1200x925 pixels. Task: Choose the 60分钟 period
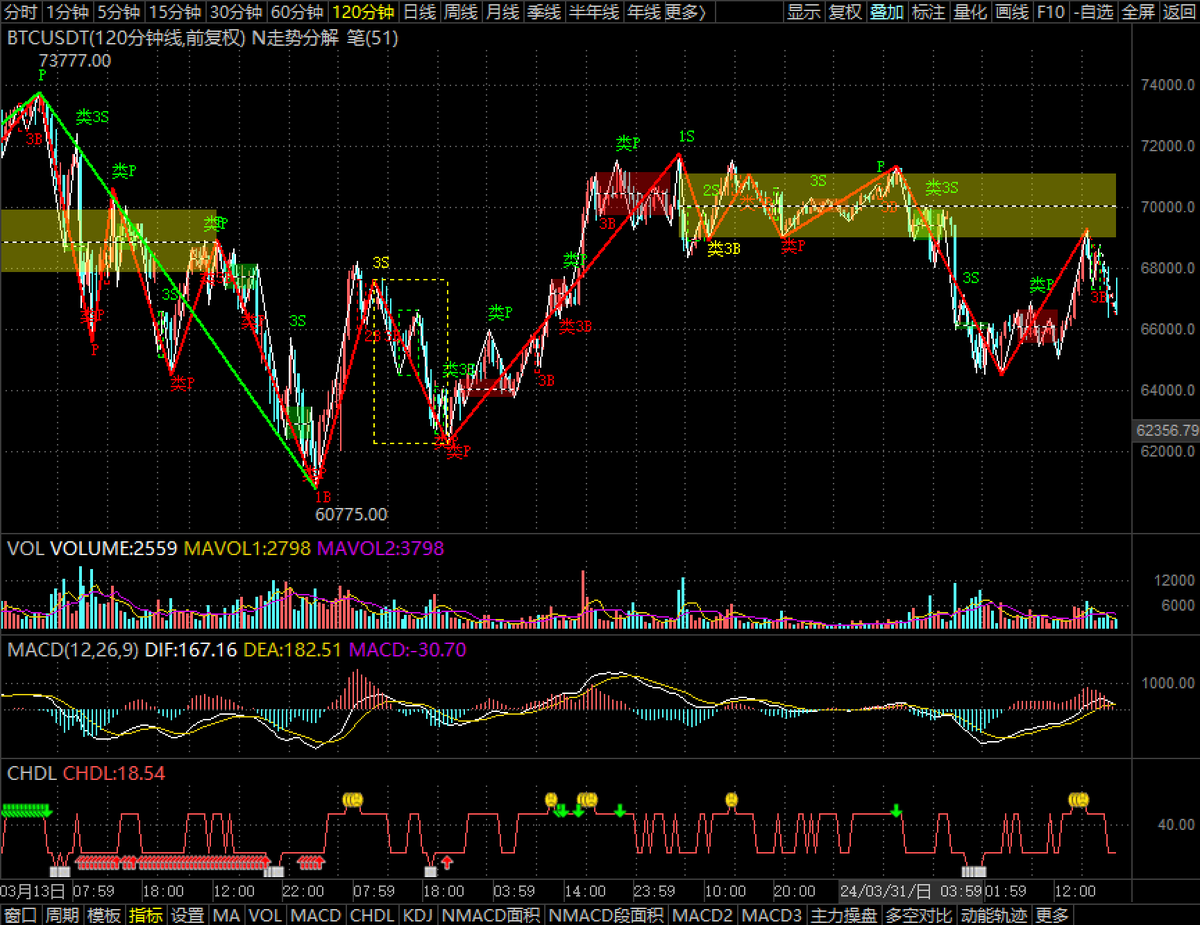pyautogui.click(x=297, y=12)
